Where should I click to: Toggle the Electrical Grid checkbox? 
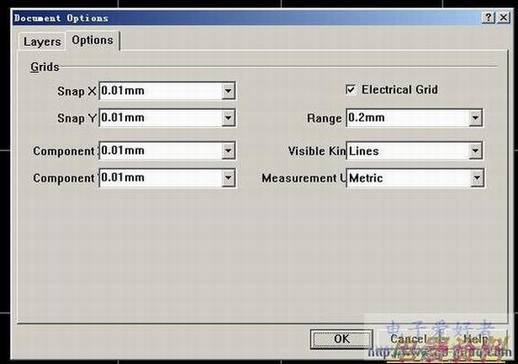click(x=350, y=90)
